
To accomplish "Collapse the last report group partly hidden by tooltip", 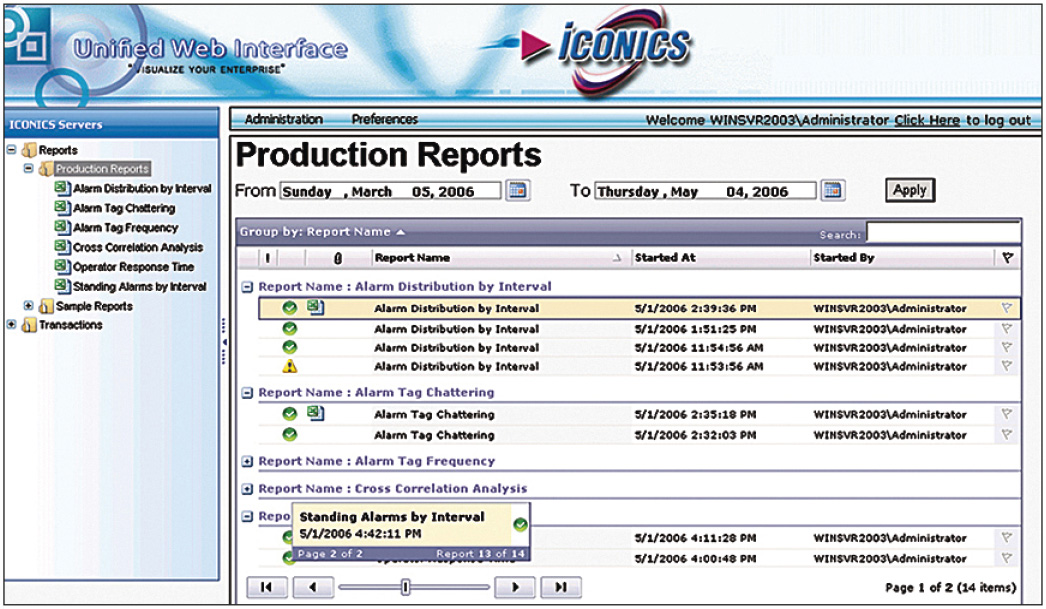I will [x=247, y=516].
